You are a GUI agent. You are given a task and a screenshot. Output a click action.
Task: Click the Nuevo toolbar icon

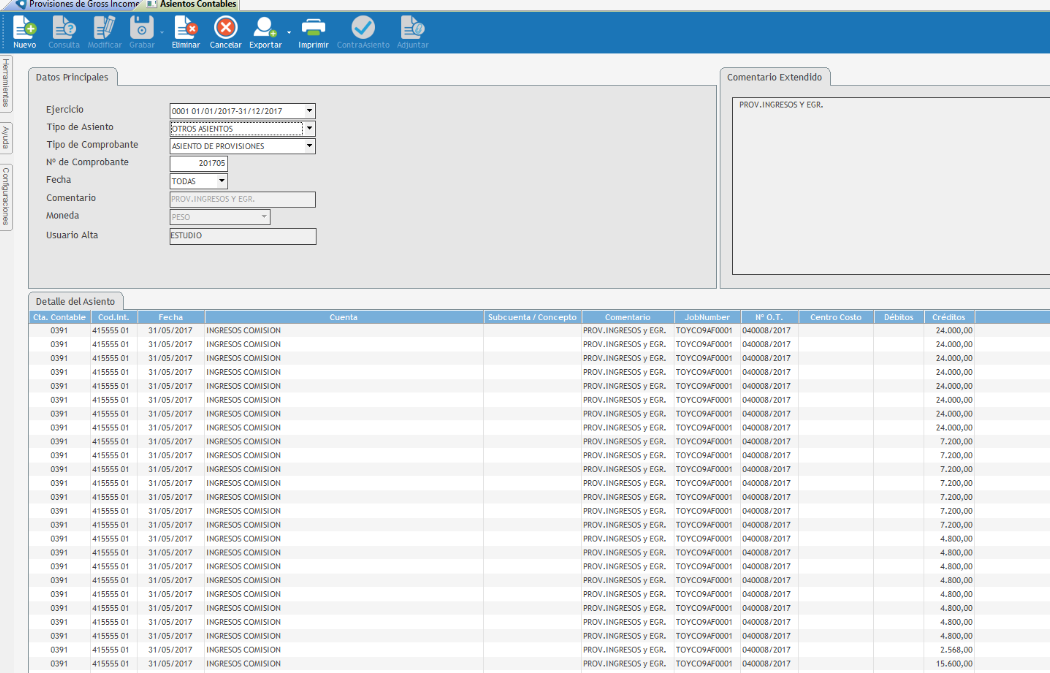(x=24, y=28)
